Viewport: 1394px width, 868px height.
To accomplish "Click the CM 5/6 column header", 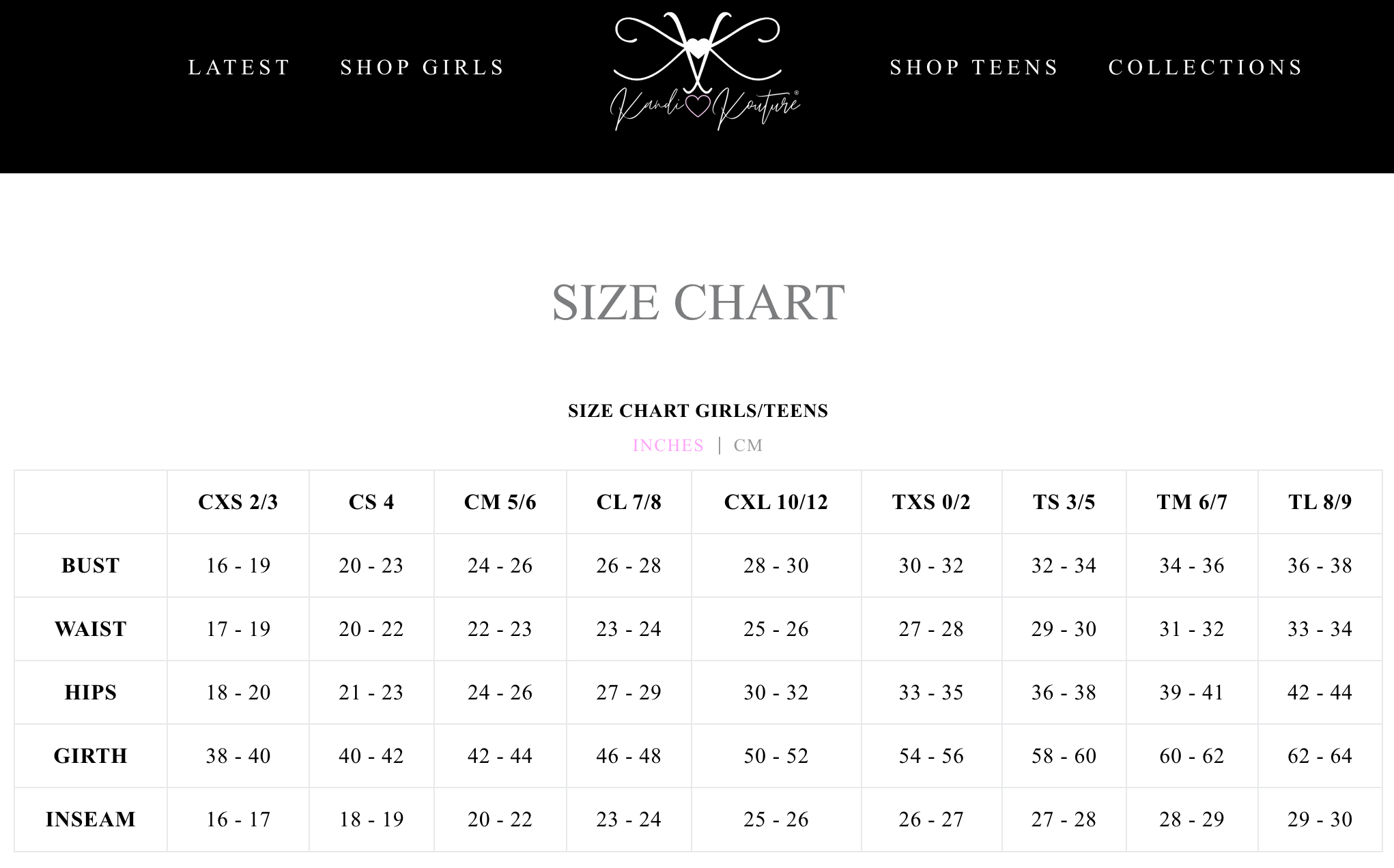I will [500, 502].
